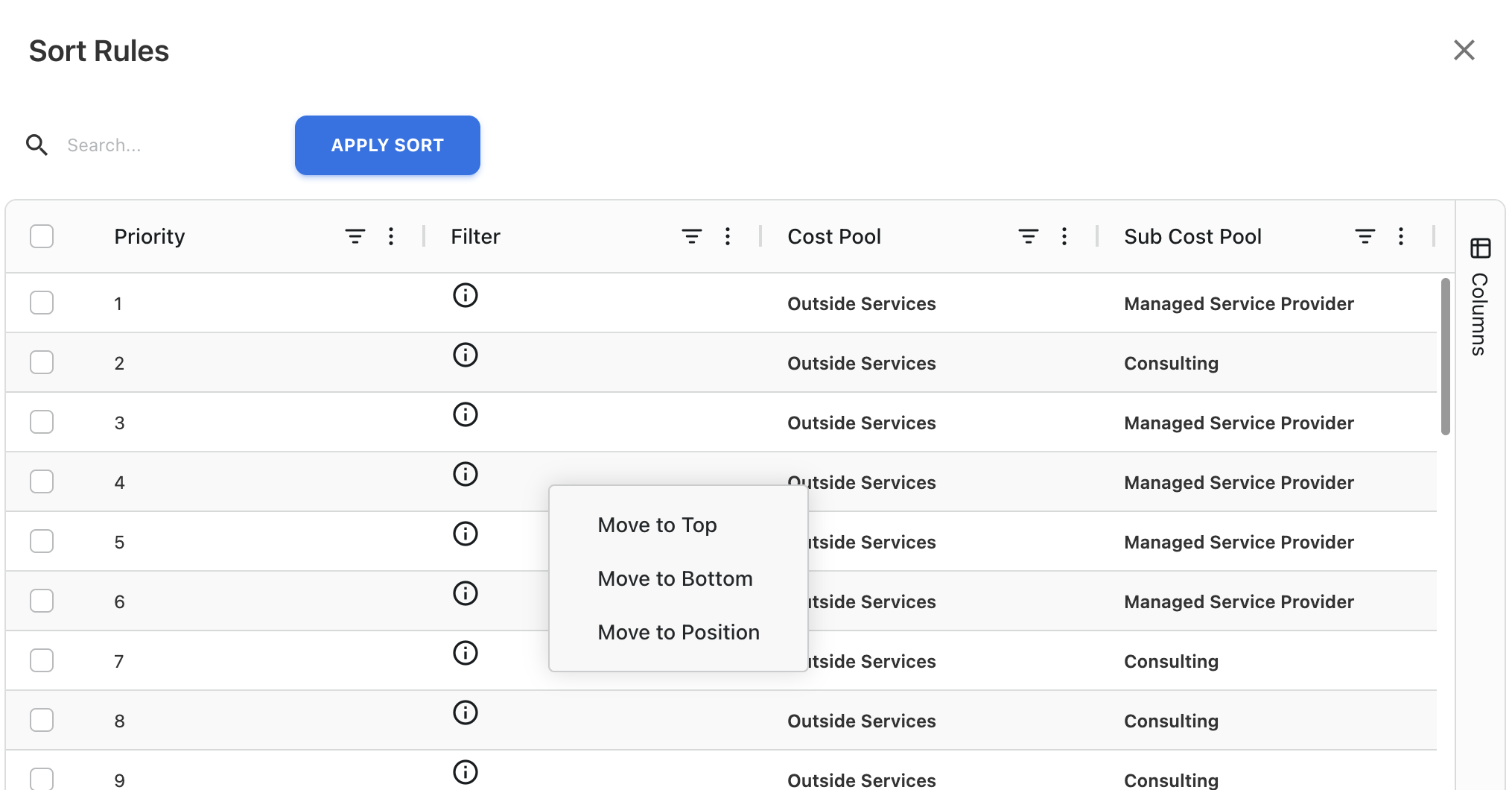Viewport: 1512px width, 790px height.
Task: Select Move to Position from the context menu
Action: (678, 632)
